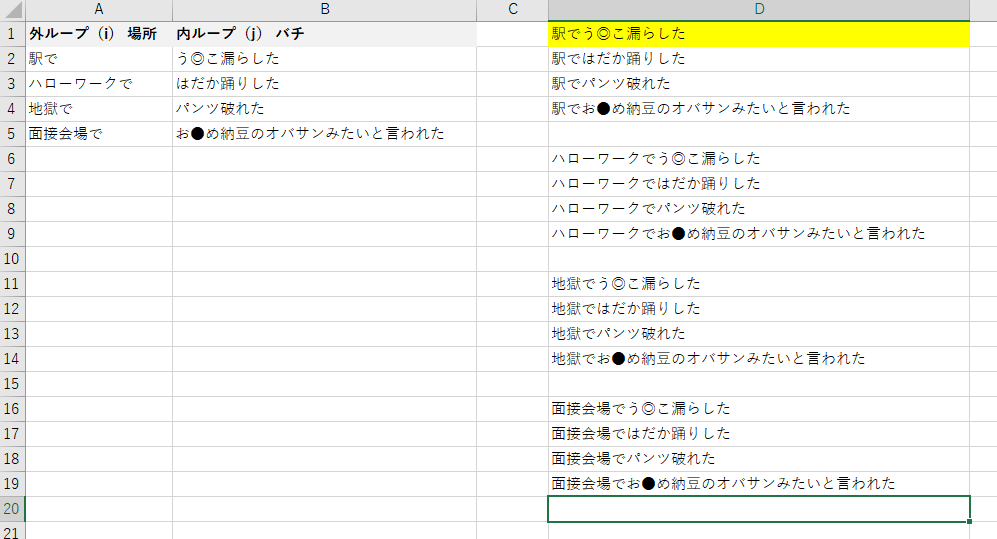
Task: Select cell '地獄でう◎こ漏らした'
Action: (x=759, y=283)
